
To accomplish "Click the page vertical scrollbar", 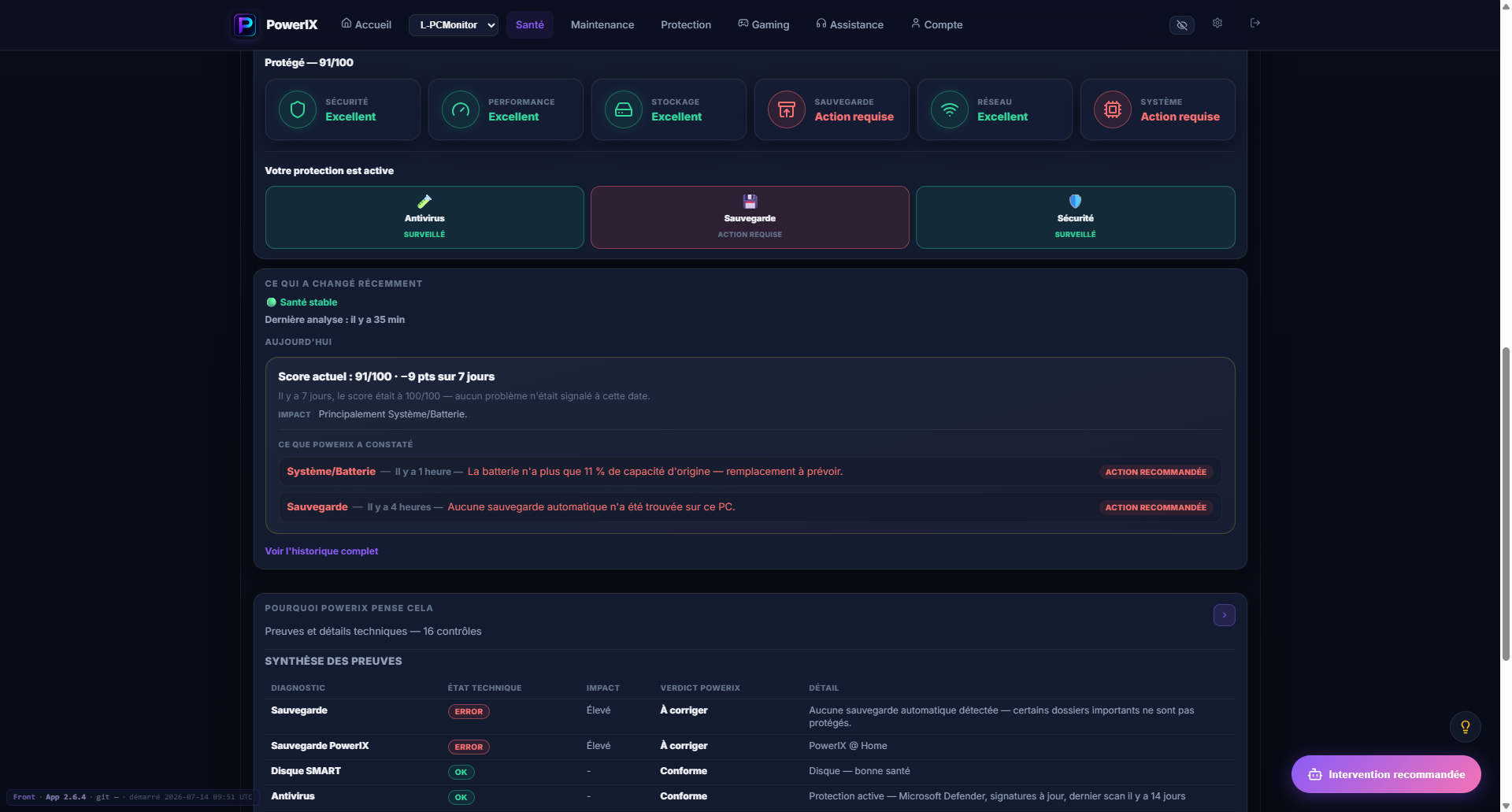I will click(1505, 502).
